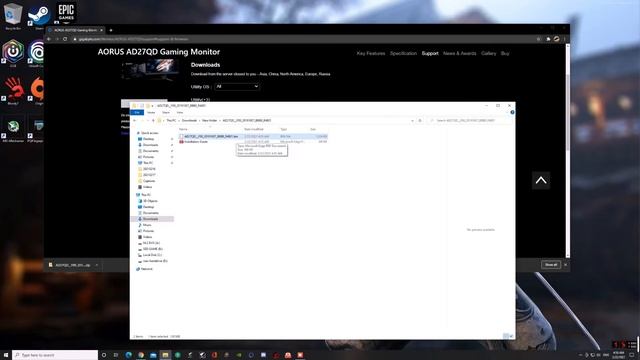This screenshot has height=360, width=640.
Task: Open the Recycle Bin desktop icon
Action: click(13, 16)
